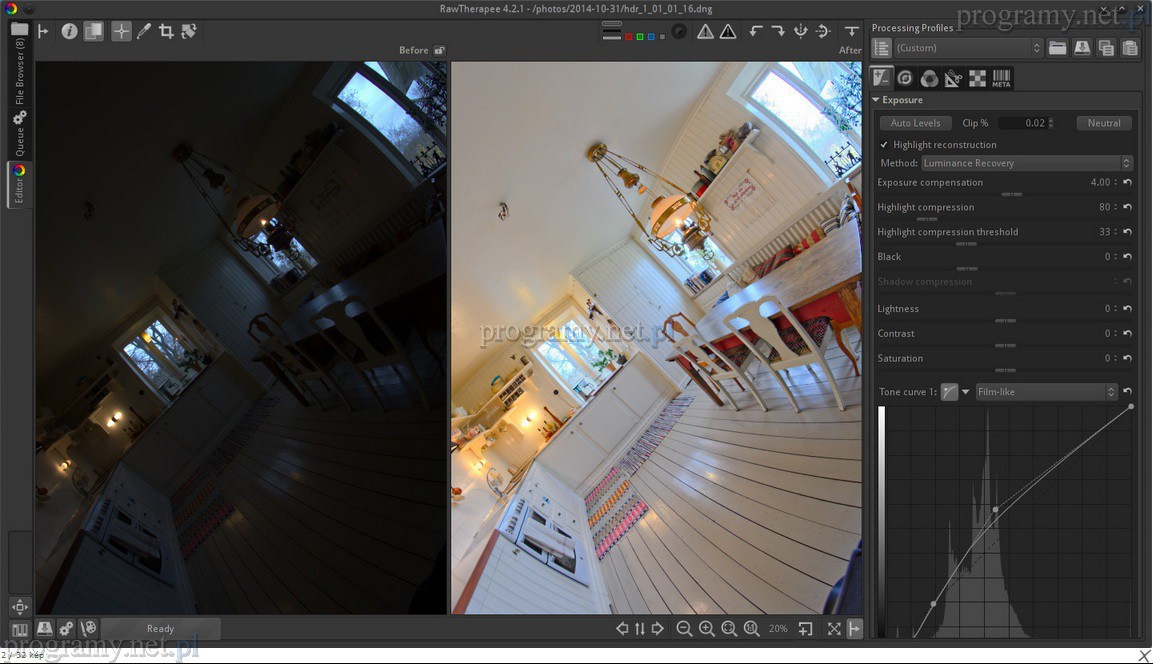Collapse the Exposure section
1153x664 pixels.
[x=876, y=100]
